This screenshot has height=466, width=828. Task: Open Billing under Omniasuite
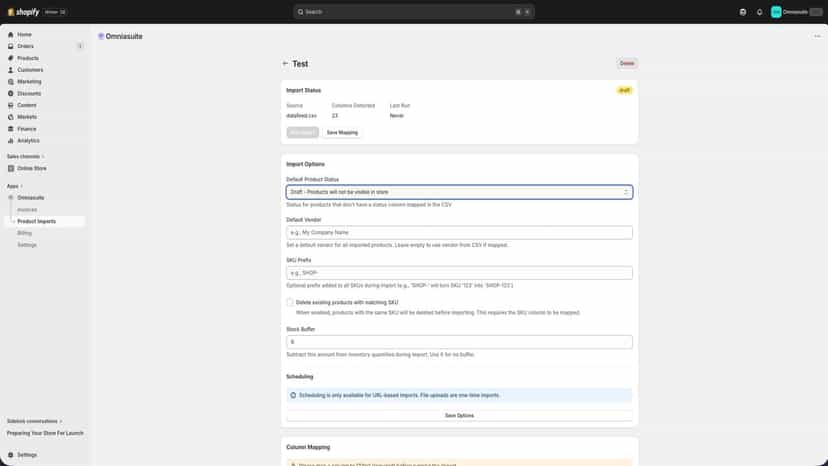(24, 233)
